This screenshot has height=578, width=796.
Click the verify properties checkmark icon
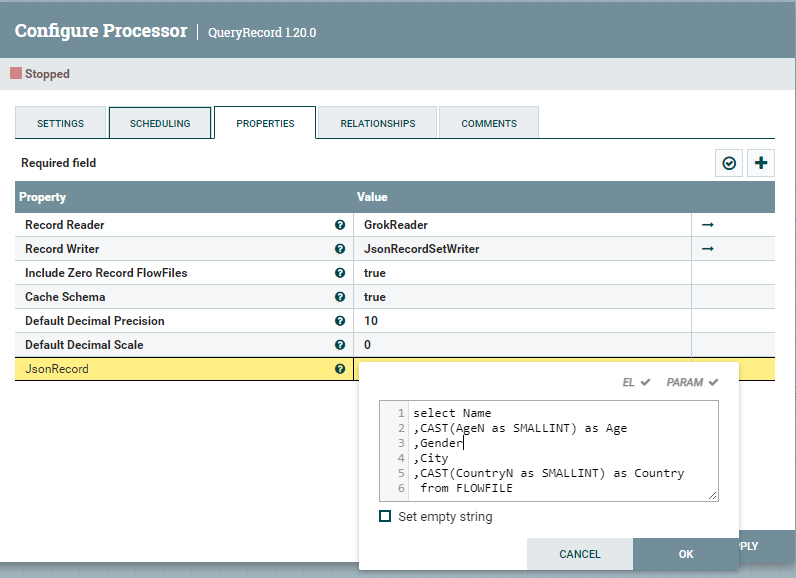click(x=729, y=163)
